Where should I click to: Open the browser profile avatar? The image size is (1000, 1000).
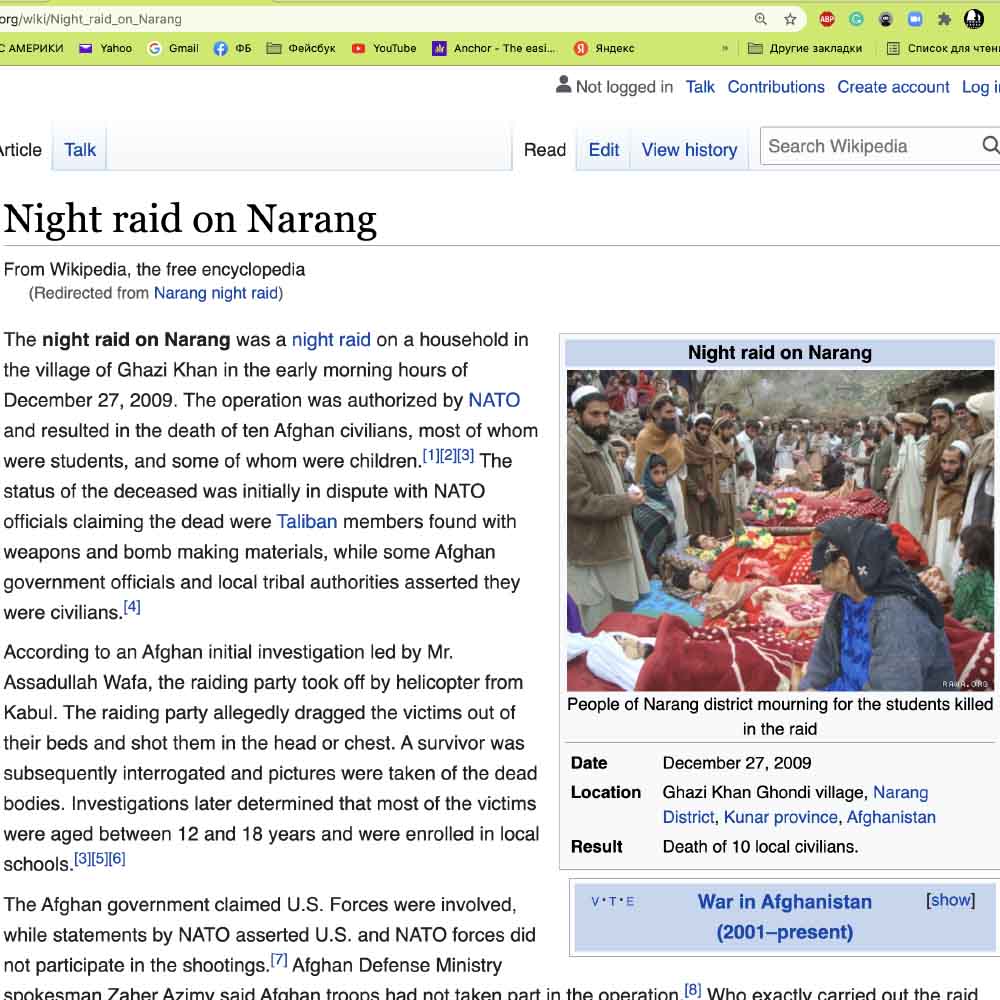[974, 19]
